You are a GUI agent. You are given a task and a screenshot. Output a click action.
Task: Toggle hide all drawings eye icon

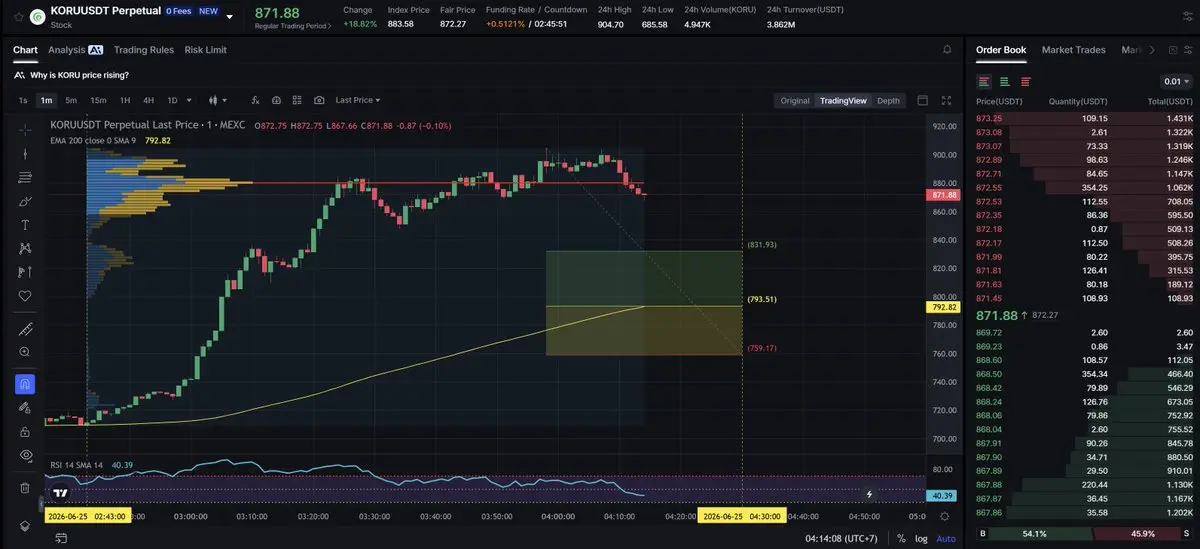25,455
